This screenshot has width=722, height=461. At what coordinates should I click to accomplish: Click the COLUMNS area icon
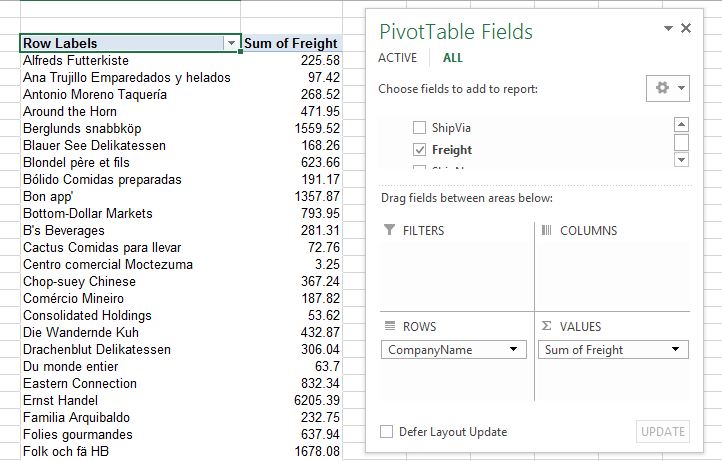[x=547, y=231]
